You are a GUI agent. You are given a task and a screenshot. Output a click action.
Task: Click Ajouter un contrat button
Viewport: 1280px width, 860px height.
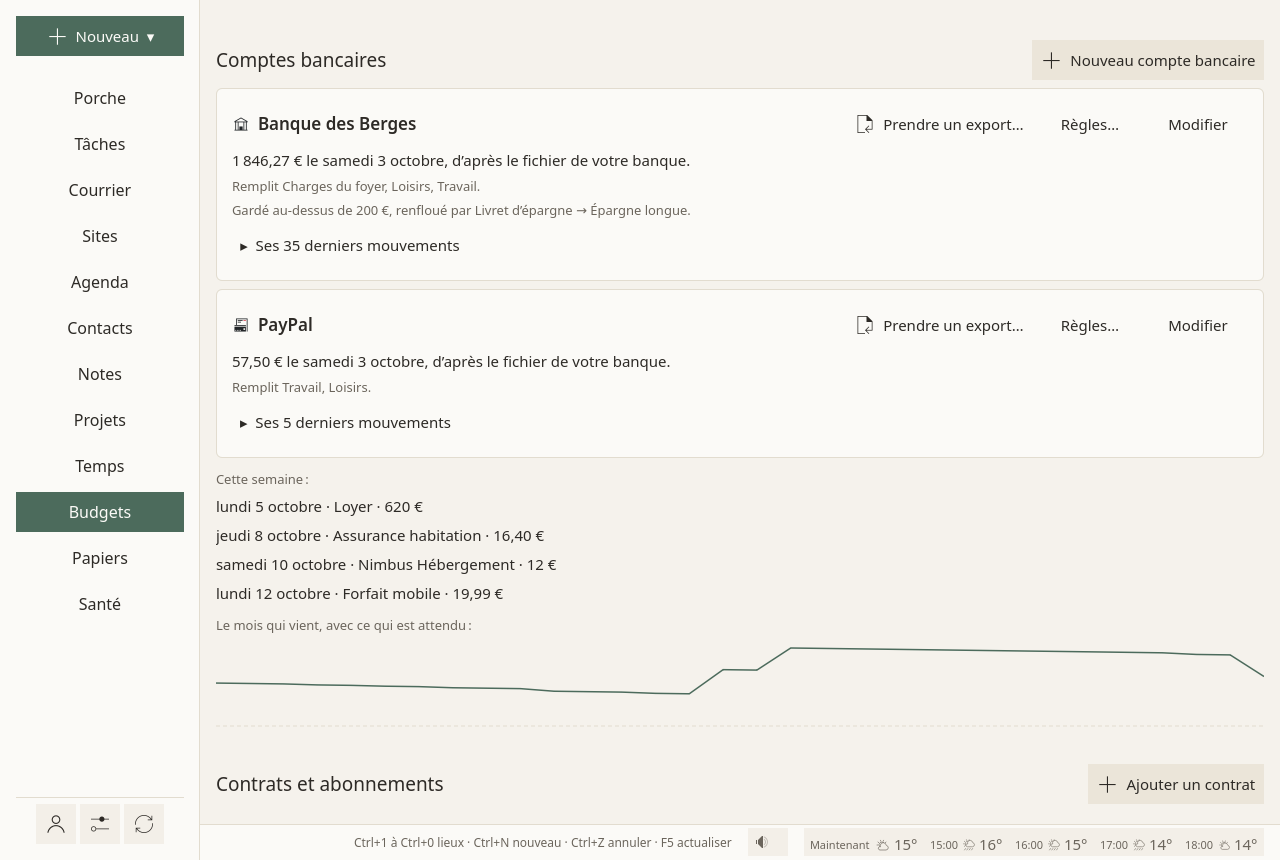pos(1176,784)
